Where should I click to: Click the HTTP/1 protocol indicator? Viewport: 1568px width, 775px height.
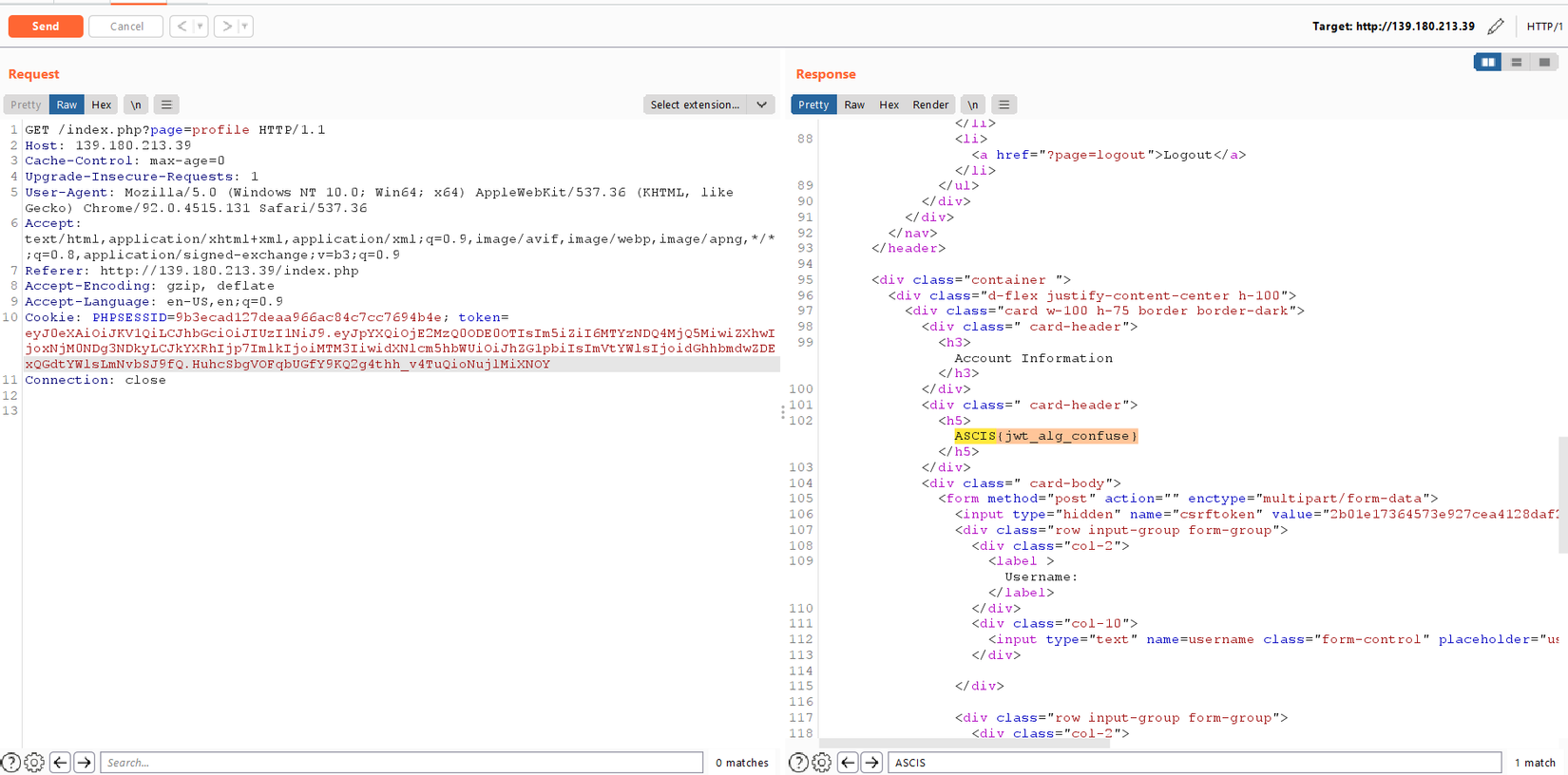1545,27
